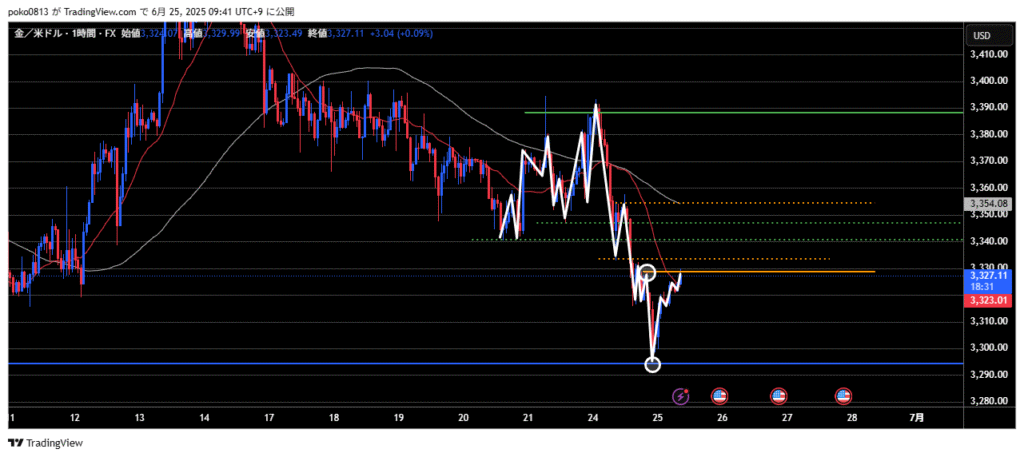Click the purple lightning event icon
The width and height of the screenshot is (1024, 457).
point(681,397)
